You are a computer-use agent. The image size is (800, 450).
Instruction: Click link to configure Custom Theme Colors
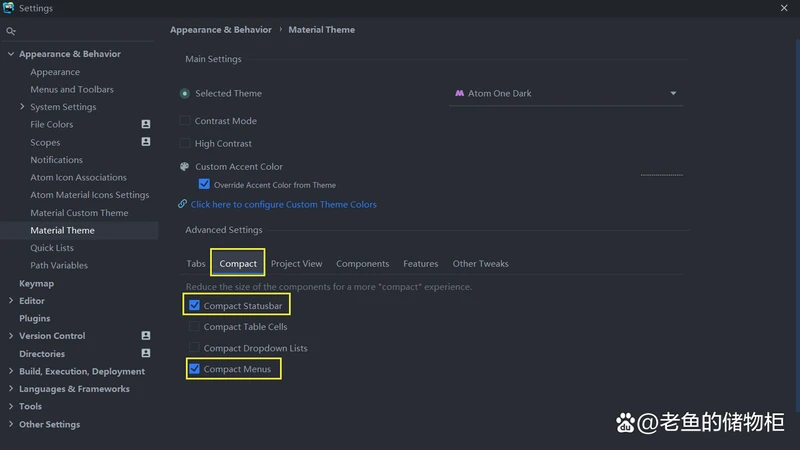click(284, 204)
